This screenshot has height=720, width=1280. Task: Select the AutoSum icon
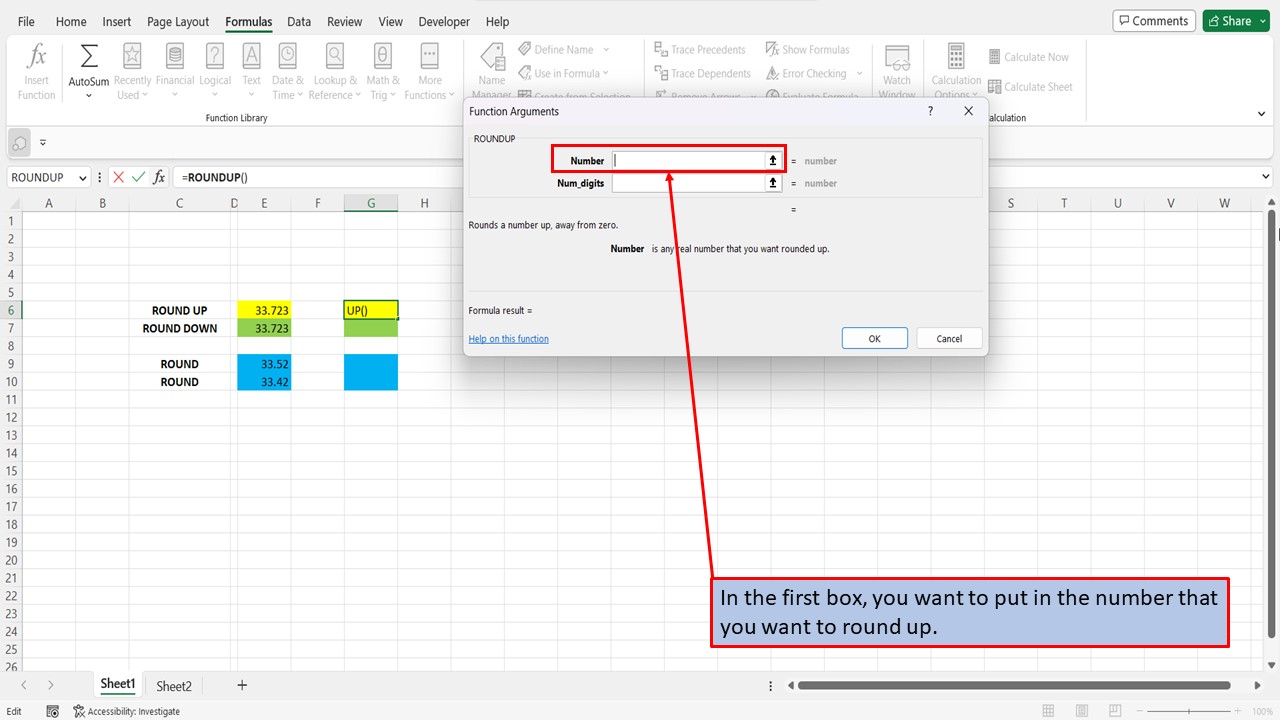point(88,68)
